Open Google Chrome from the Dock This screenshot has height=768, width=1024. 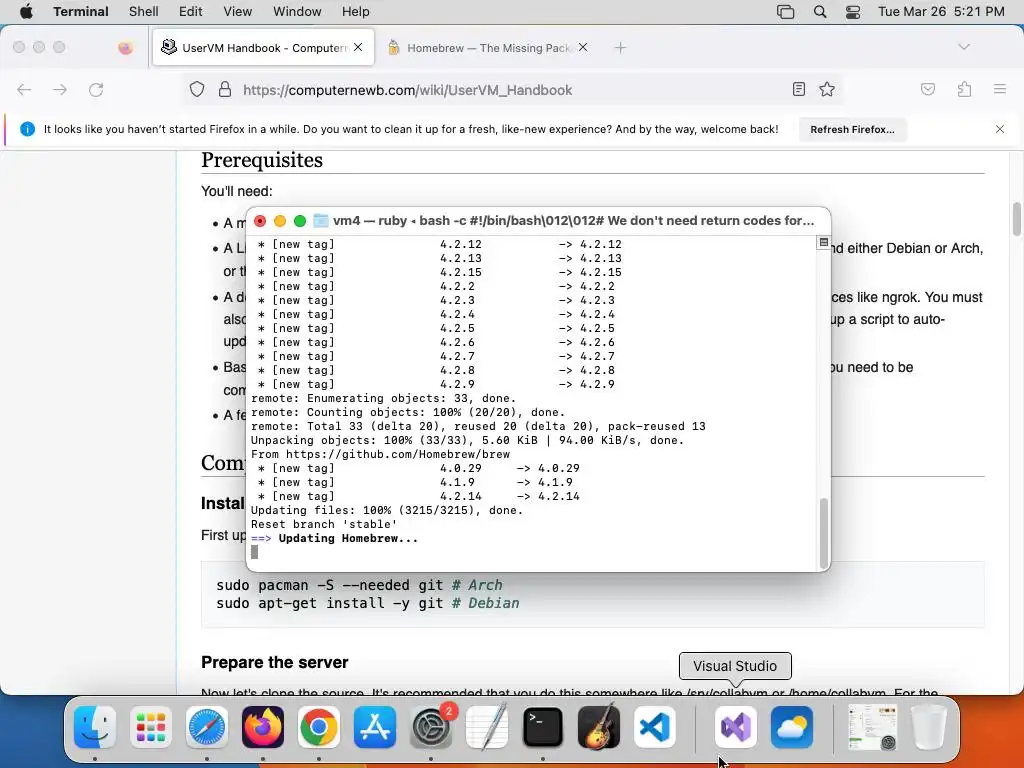point(319,727)
